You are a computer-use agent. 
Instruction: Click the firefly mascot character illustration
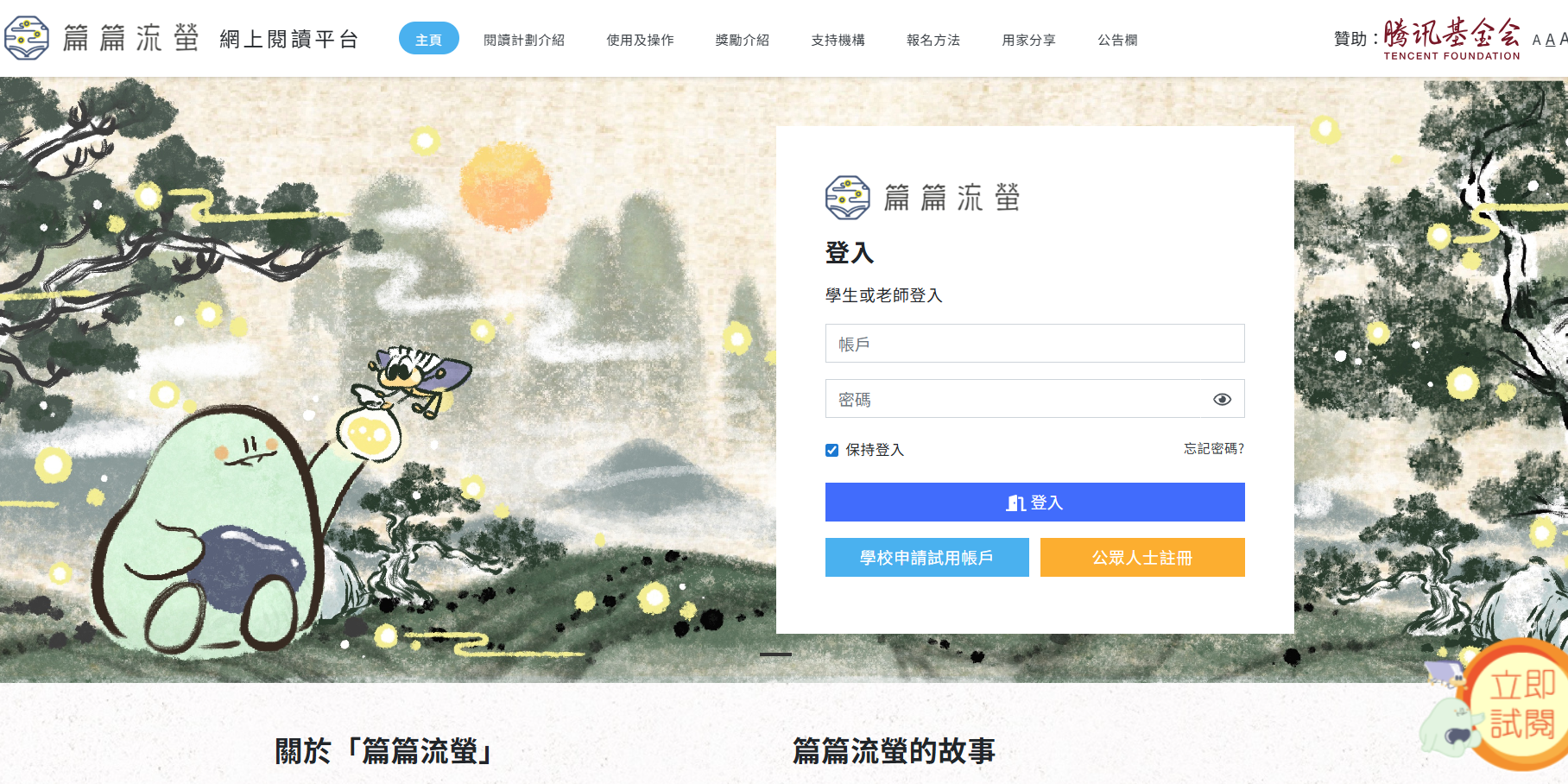tap(420, 378)
